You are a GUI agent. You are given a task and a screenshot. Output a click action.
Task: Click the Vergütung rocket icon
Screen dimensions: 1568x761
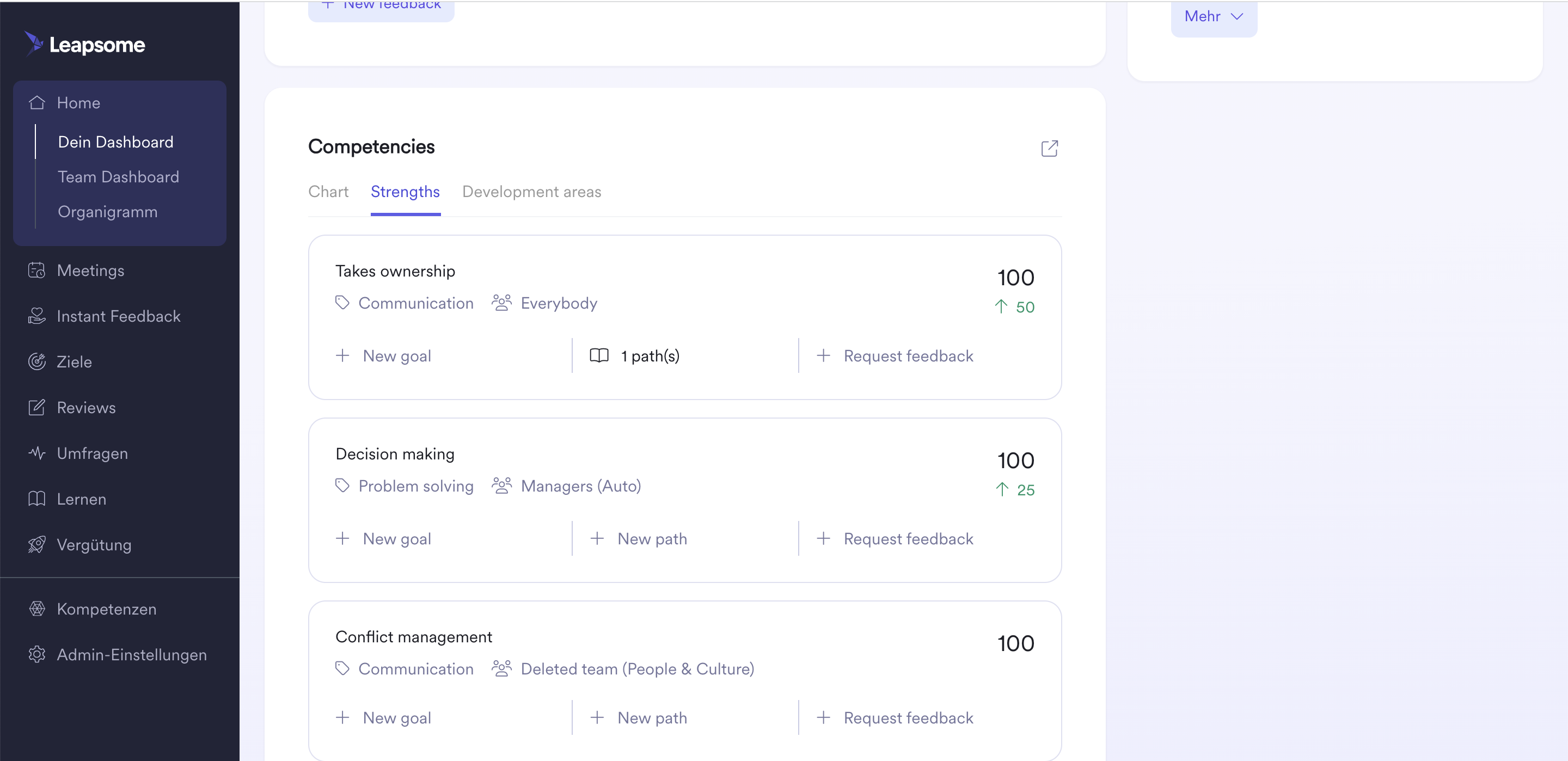36,544
